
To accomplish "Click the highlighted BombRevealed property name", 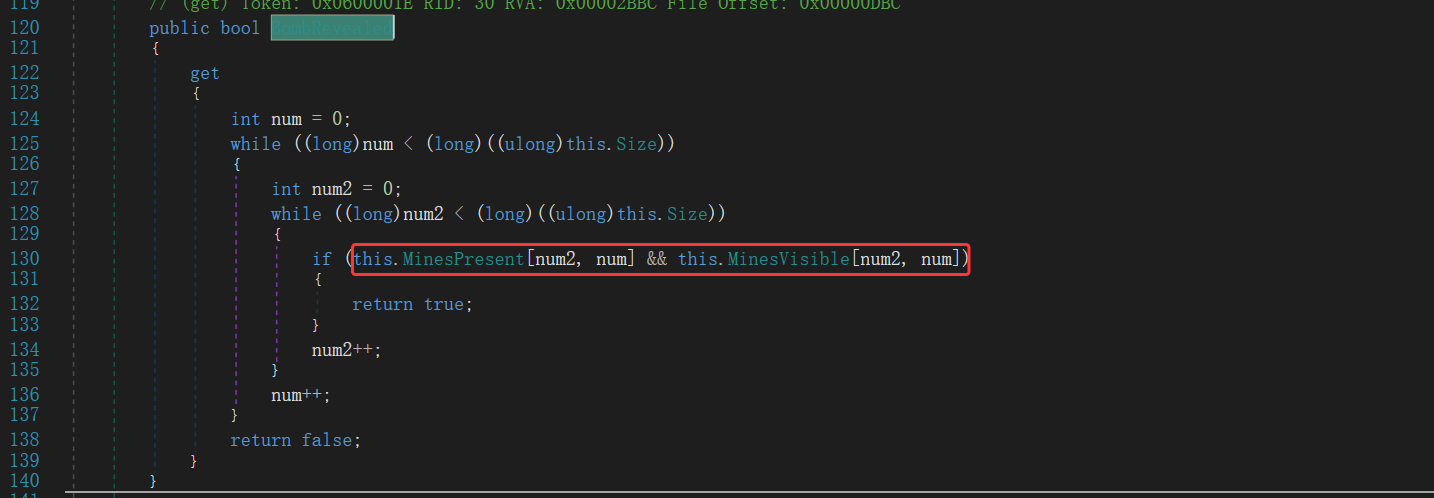I will point(333,28).
